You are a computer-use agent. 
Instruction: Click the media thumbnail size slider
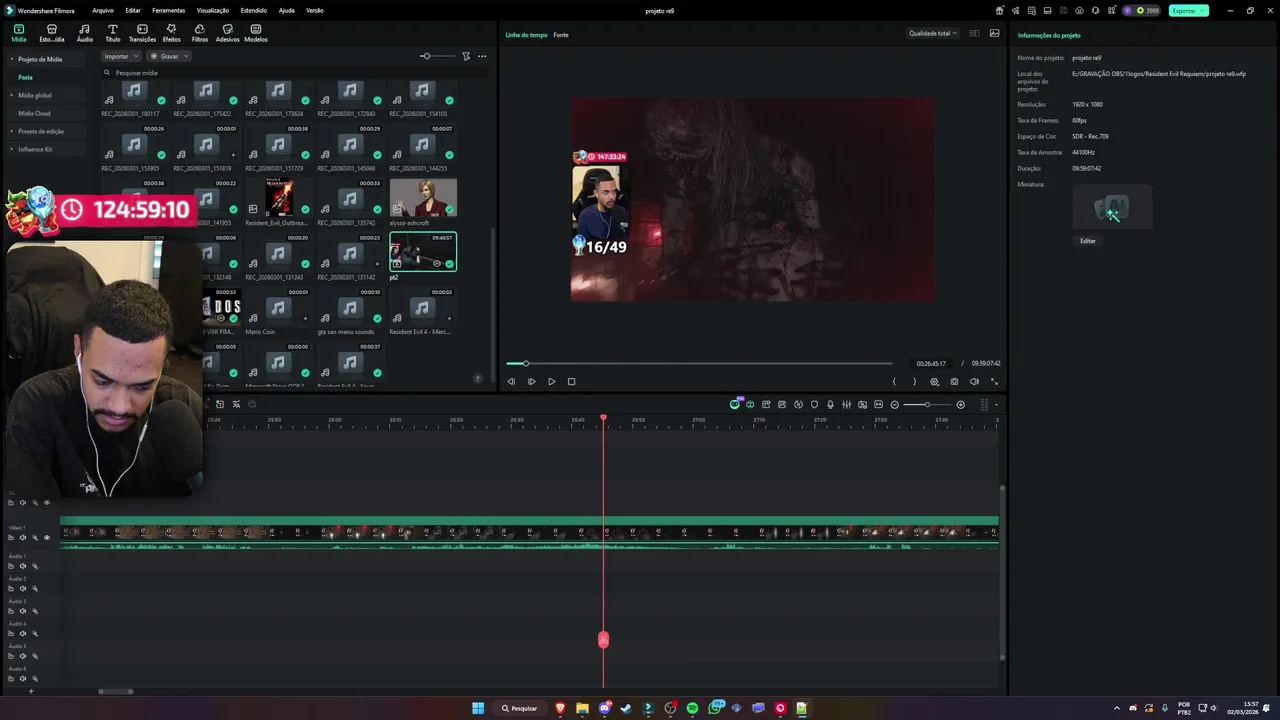(x=437, y=56)
